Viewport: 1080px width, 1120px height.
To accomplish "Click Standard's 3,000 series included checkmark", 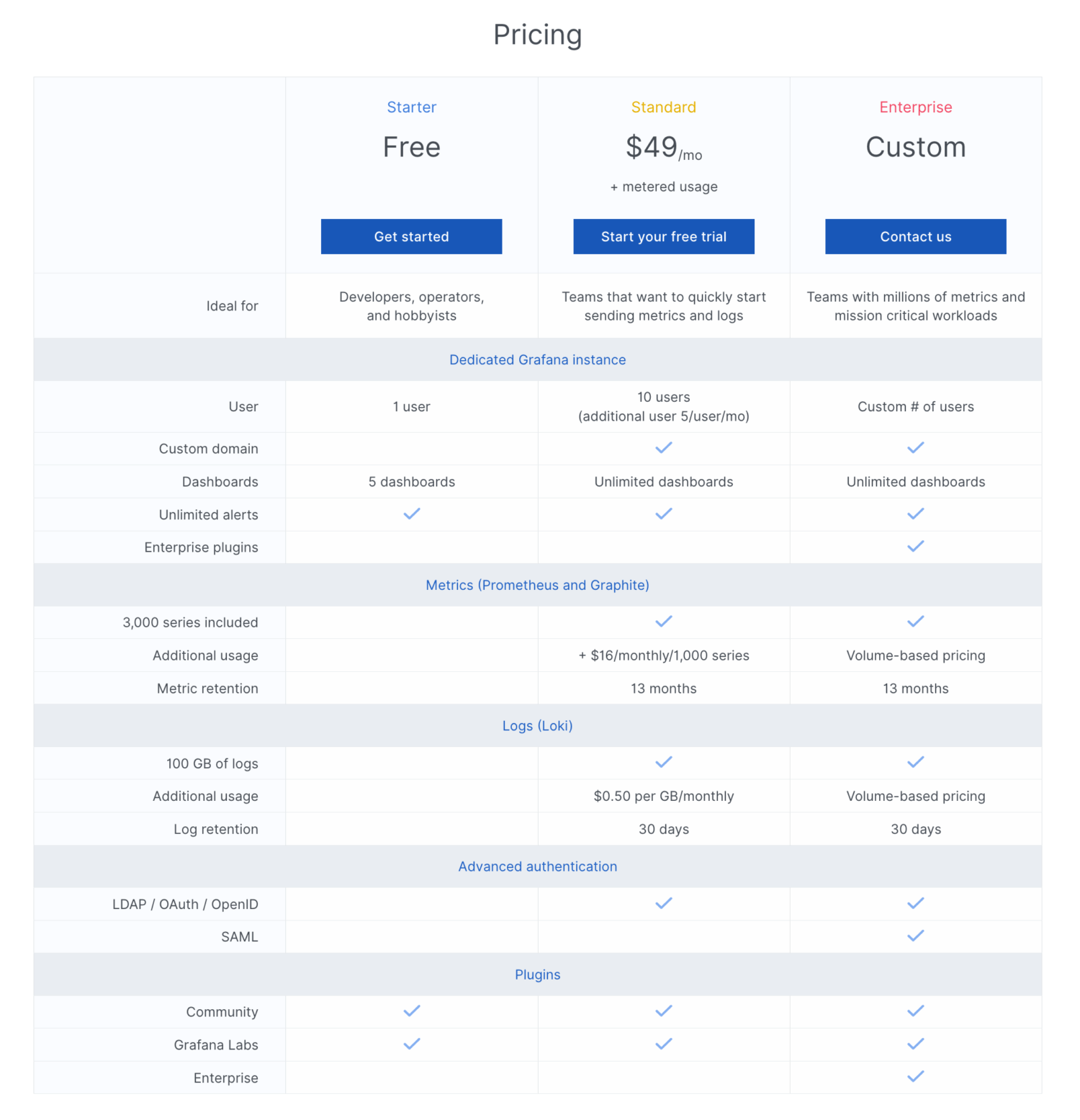I will pyautogui.click(x=664, y=622).
